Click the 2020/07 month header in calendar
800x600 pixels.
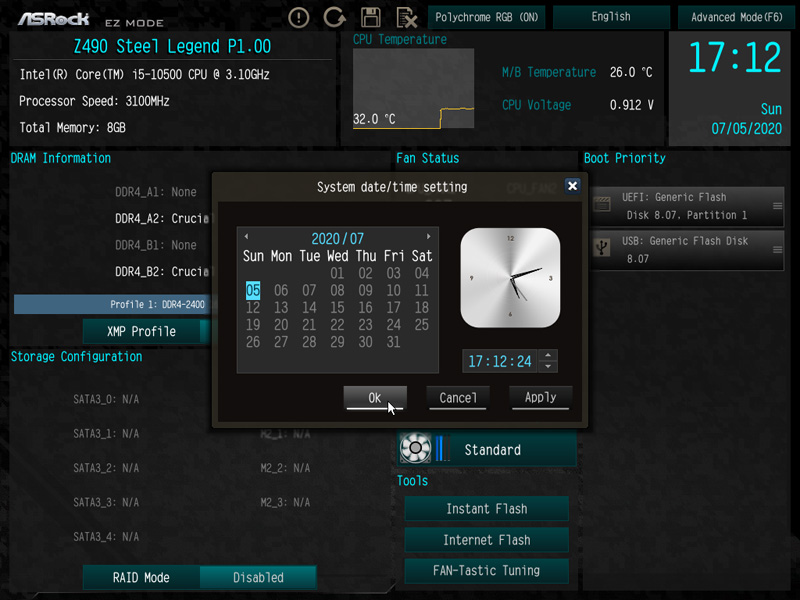pos(337,238)
